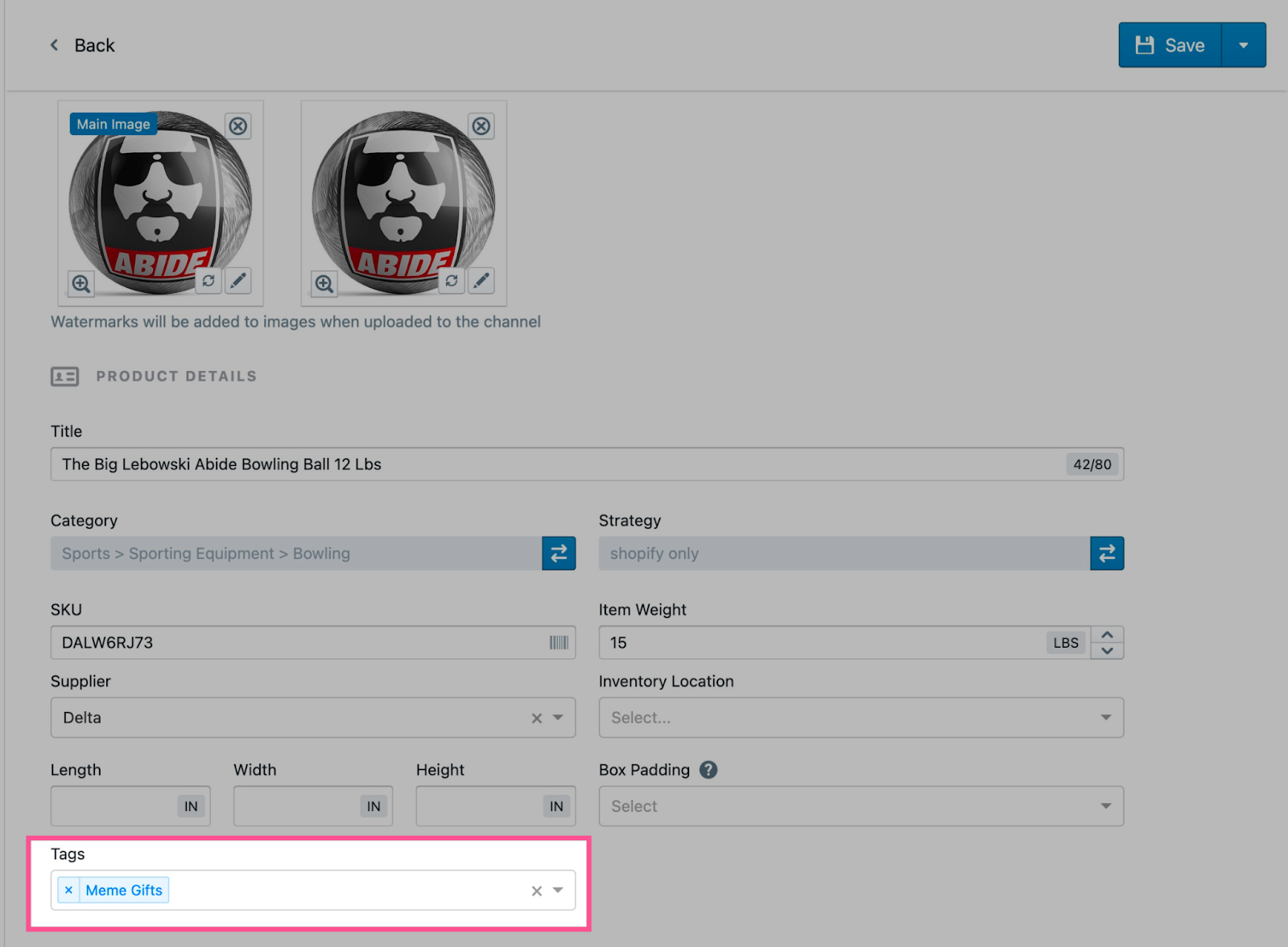Remove the Meme Gifts tag
Screen dimensions: 1288x947
coord(68,890)
